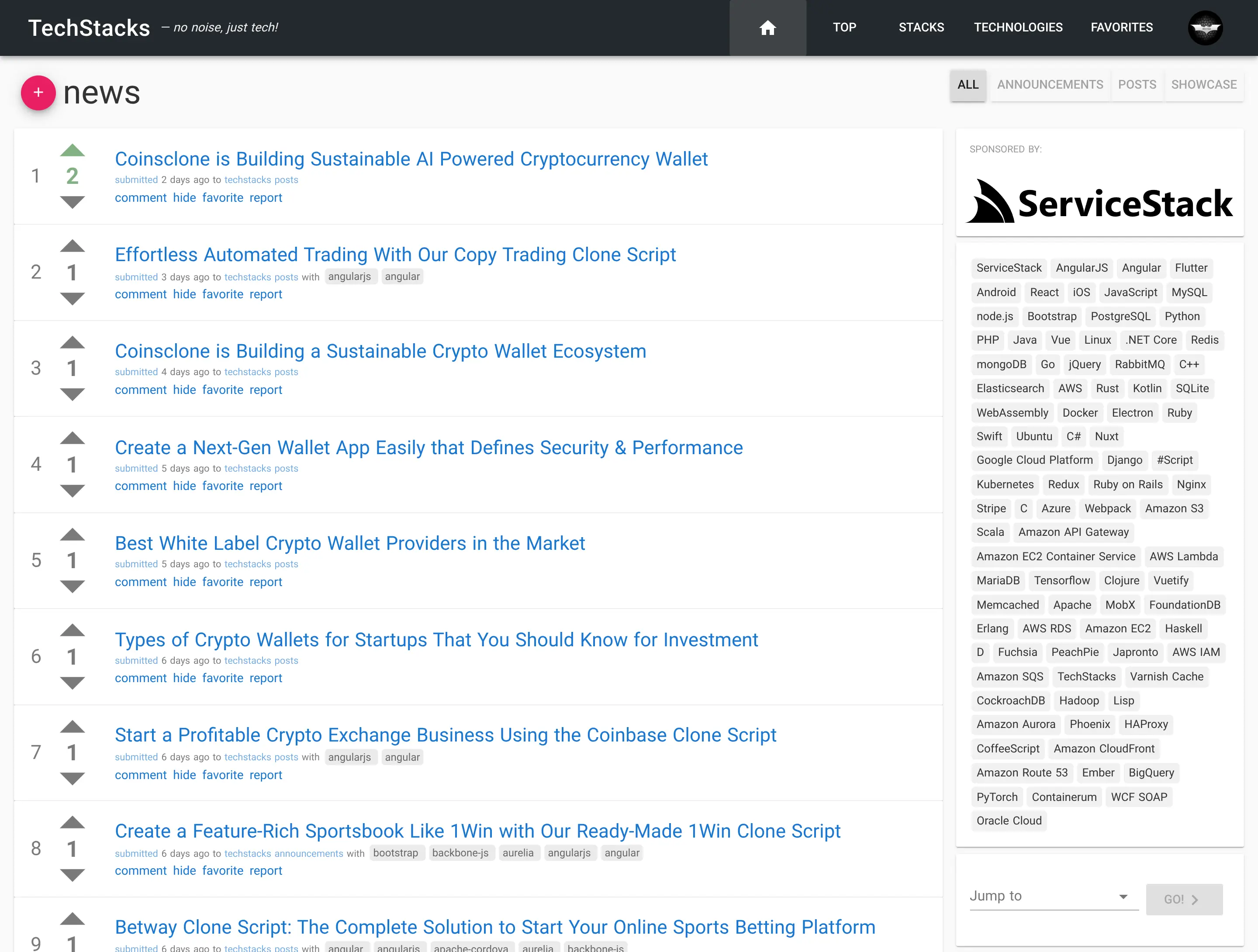Open the Jump to dropdown

point(1053,896)
